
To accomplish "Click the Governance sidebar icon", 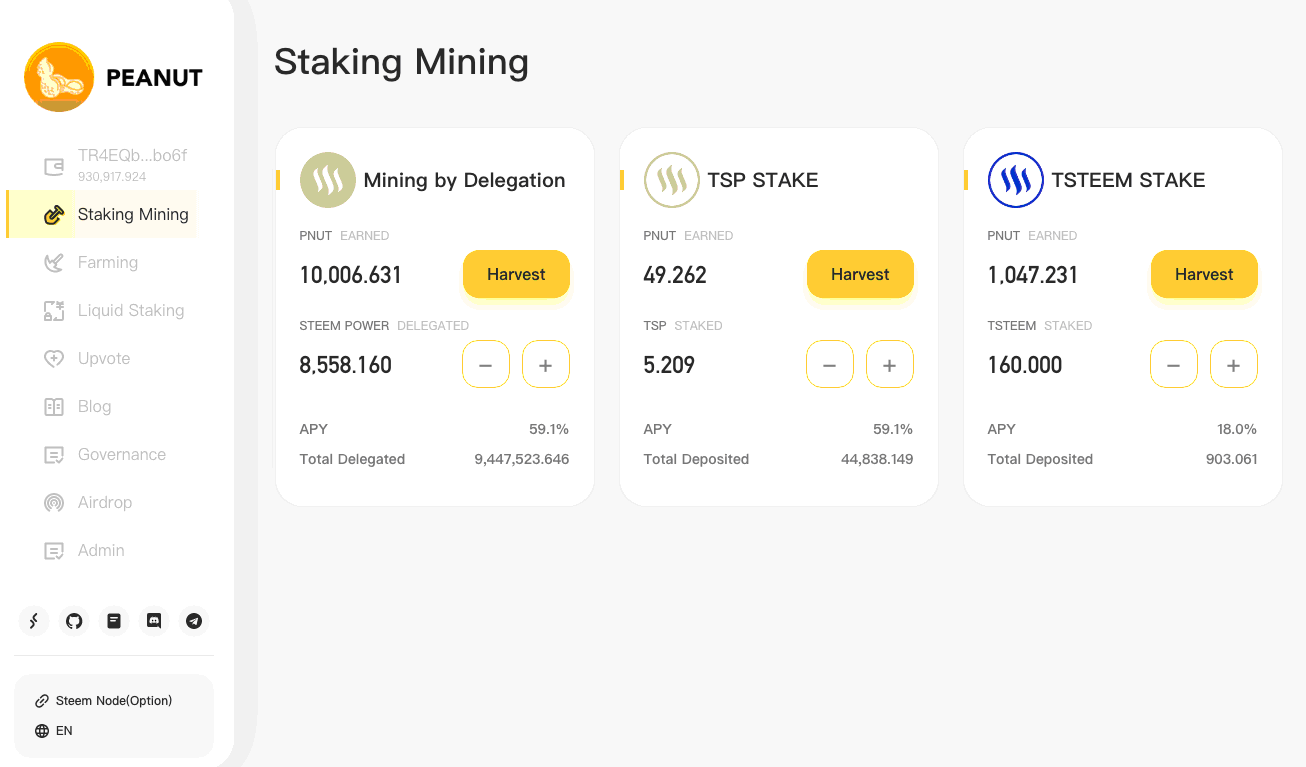I will tap(54, 454).
